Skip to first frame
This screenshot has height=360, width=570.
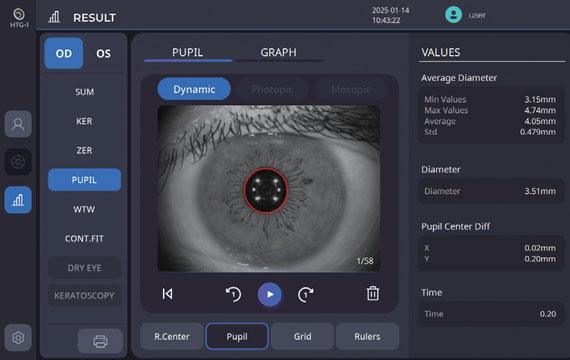click(167, 294)
